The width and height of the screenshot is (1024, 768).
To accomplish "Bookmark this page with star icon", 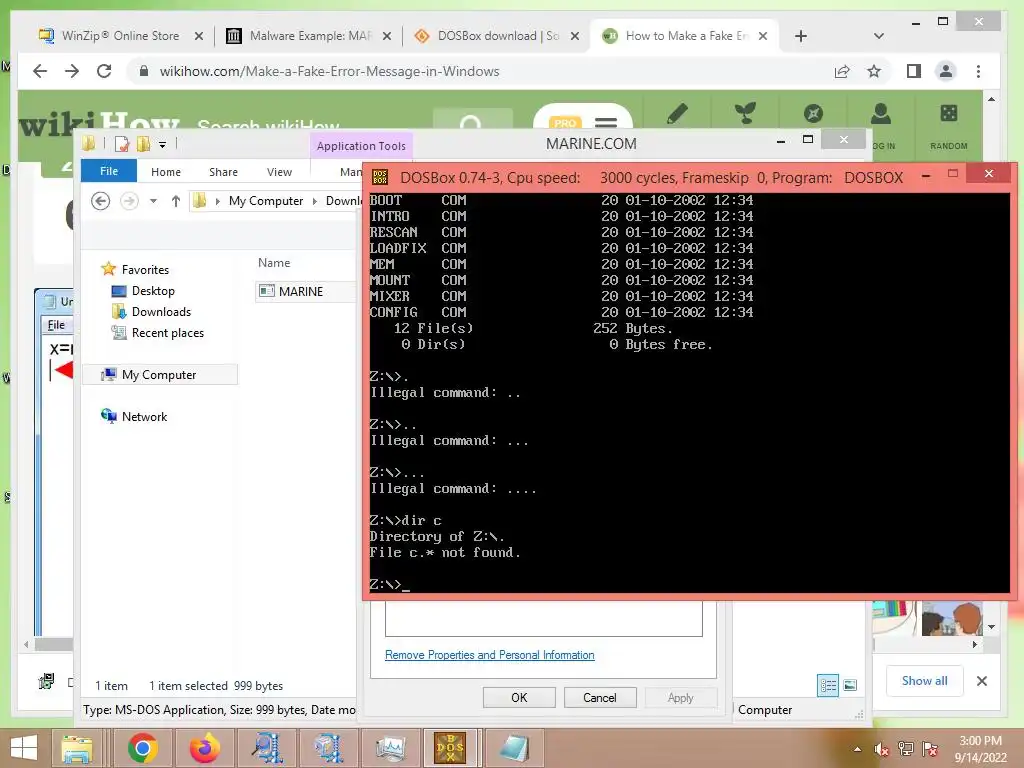I will point(874,71).
